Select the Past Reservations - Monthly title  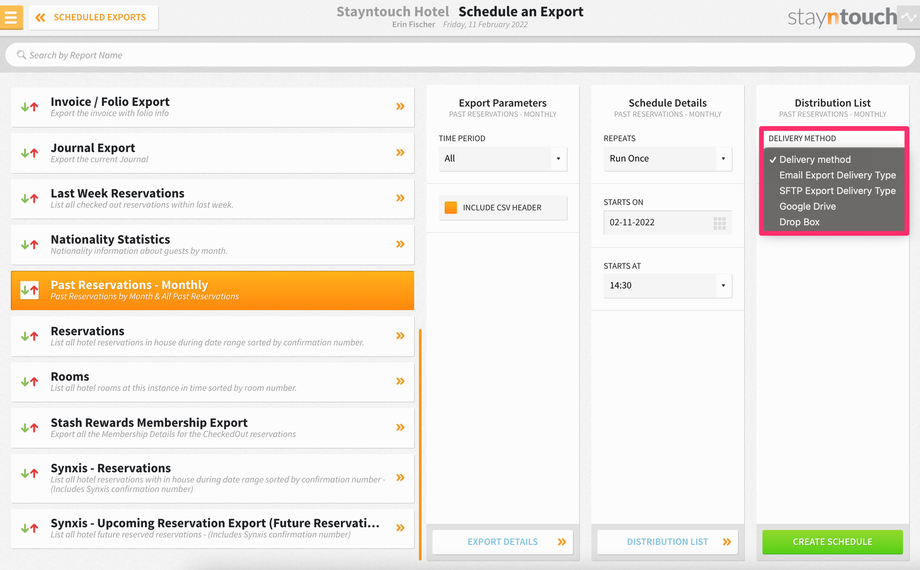[129, 285]
